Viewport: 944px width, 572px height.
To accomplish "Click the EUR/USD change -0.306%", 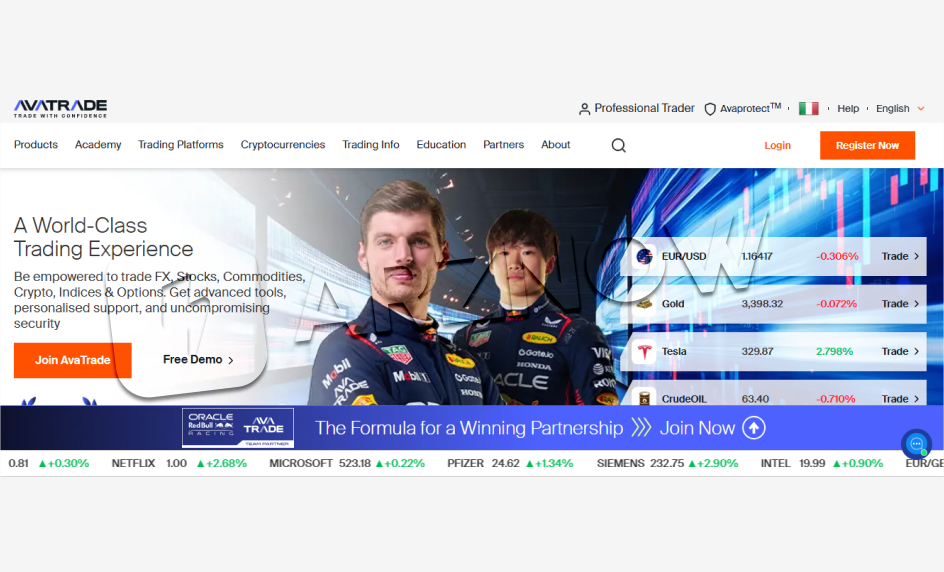I will 837,256.
